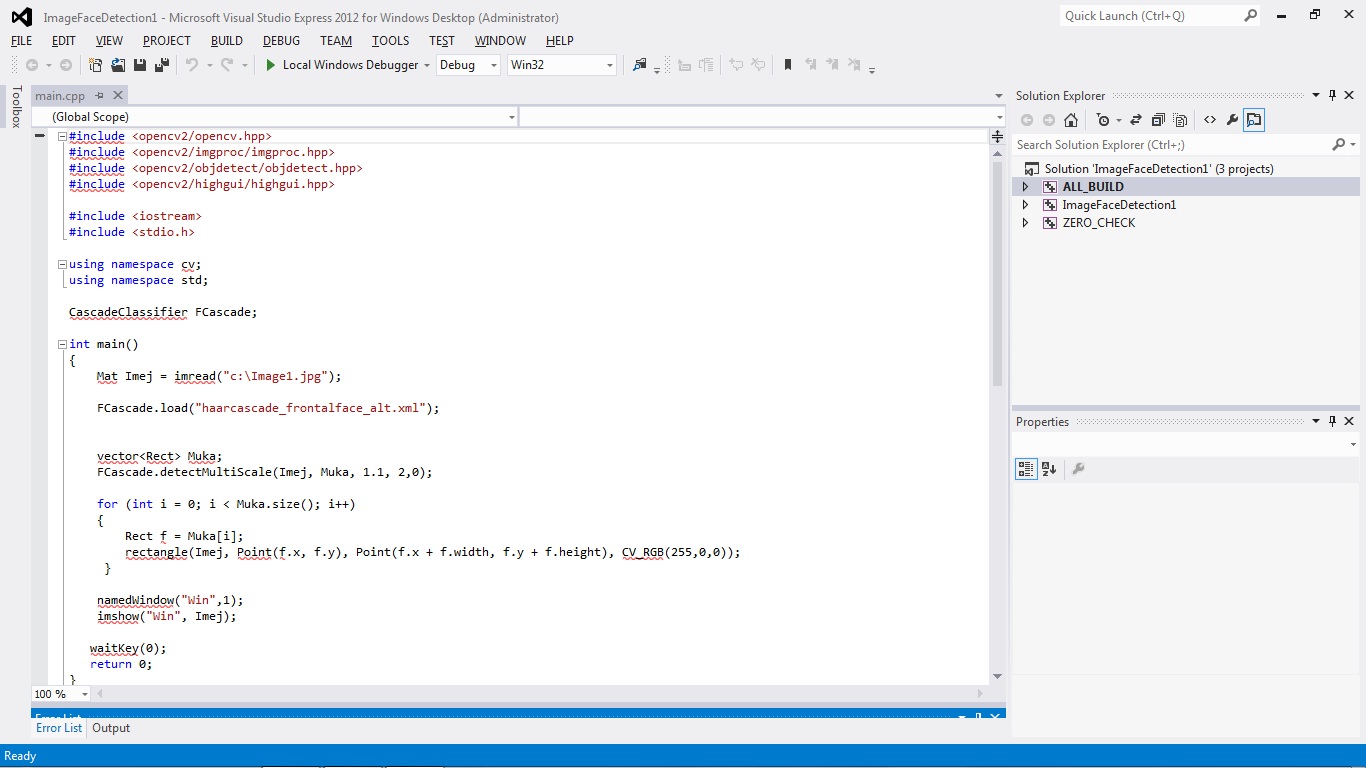
Task: Toggle Preview Selected Items in Solution Explorer
Action: click(x=1254, y=120)
